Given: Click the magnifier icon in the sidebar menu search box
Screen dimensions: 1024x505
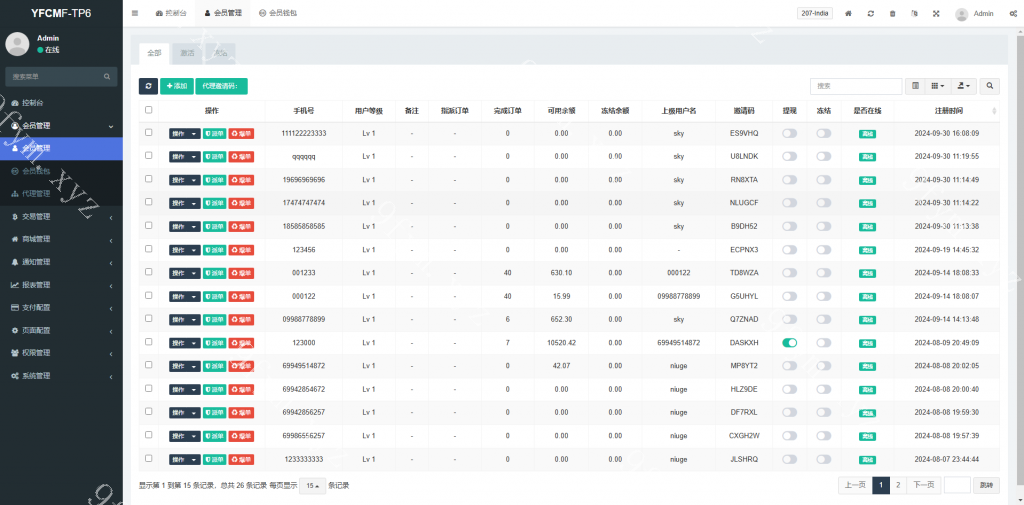Looking at the screenshot, I should pyautogui.click(x=107, y=76).
